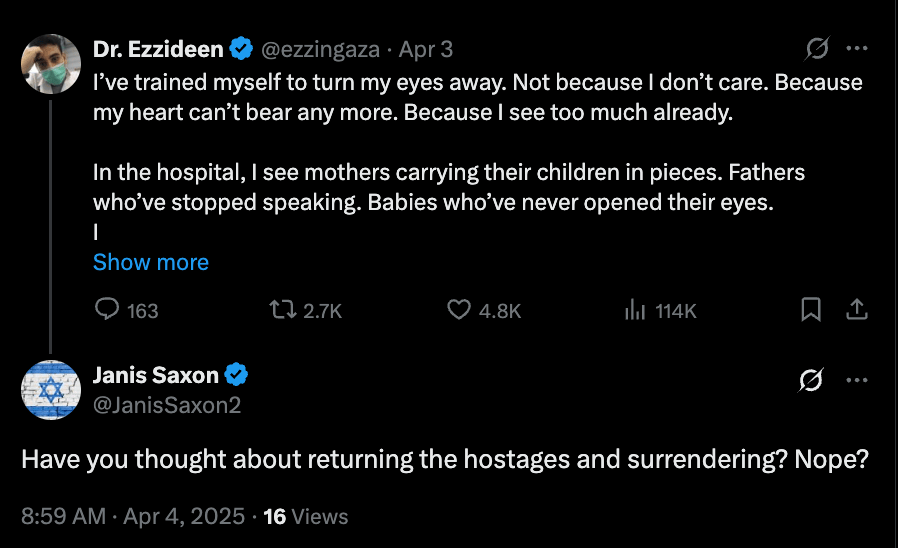This screenshot has height=548, width=898.
Task: Open more options menu on Janis Saxon's reply
Action: [857, 380]
